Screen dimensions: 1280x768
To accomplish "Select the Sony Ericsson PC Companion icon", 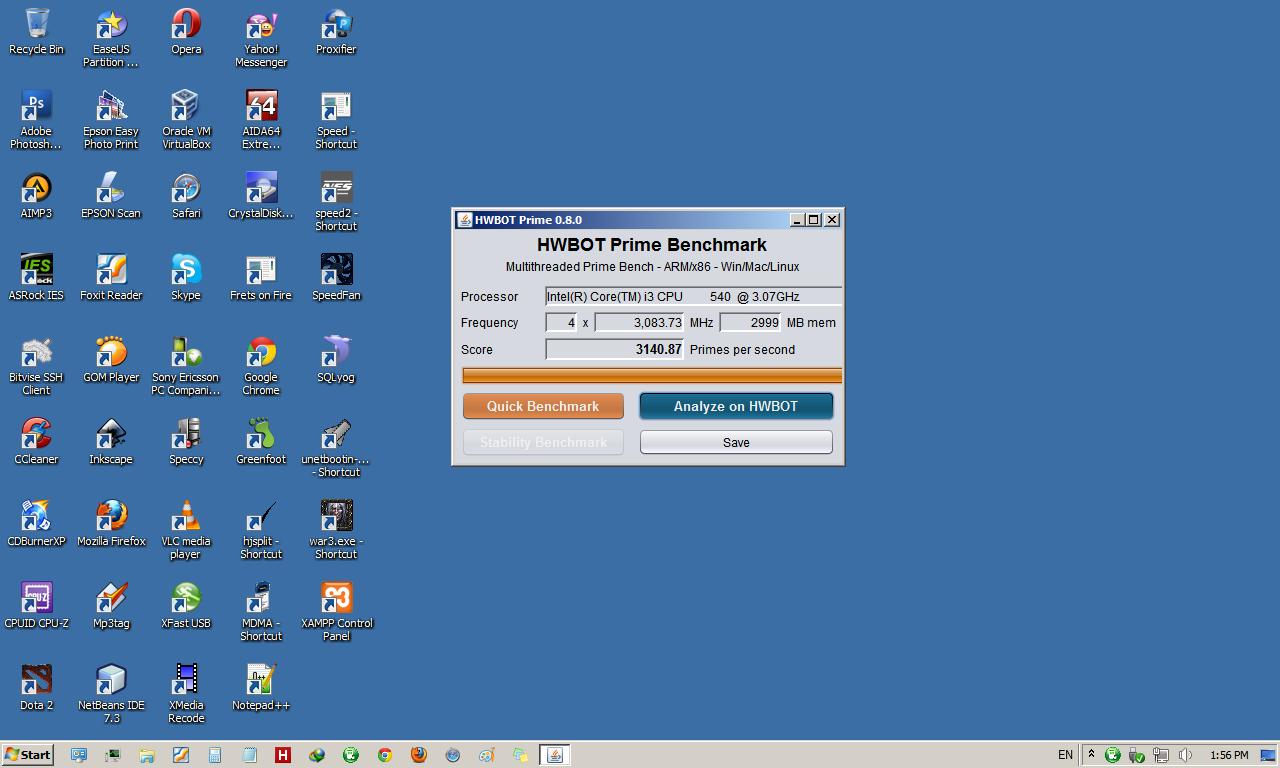I will [x=186, y=366].
